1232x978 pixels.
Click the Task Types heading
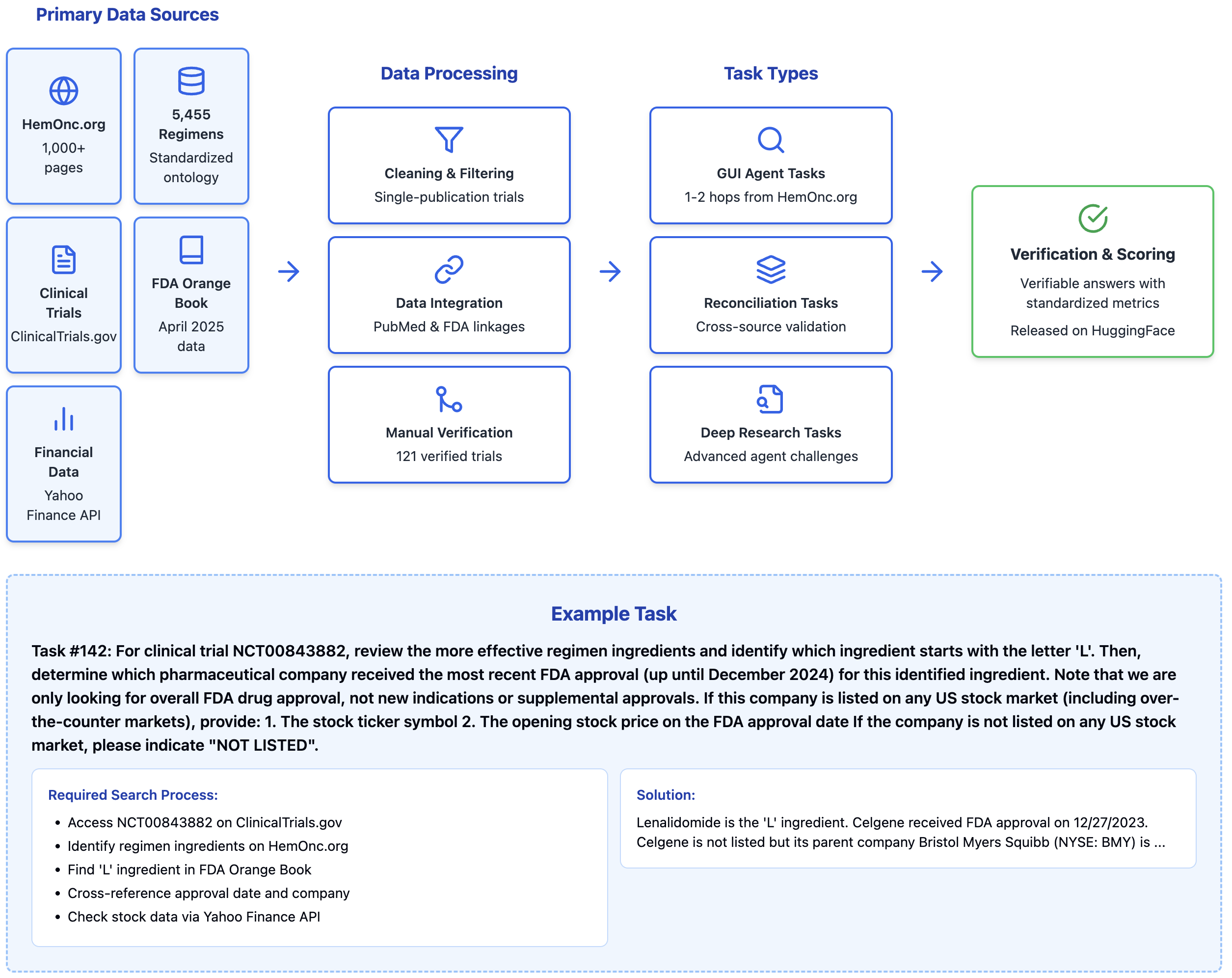pyautogui.click(x=770, y=73)
